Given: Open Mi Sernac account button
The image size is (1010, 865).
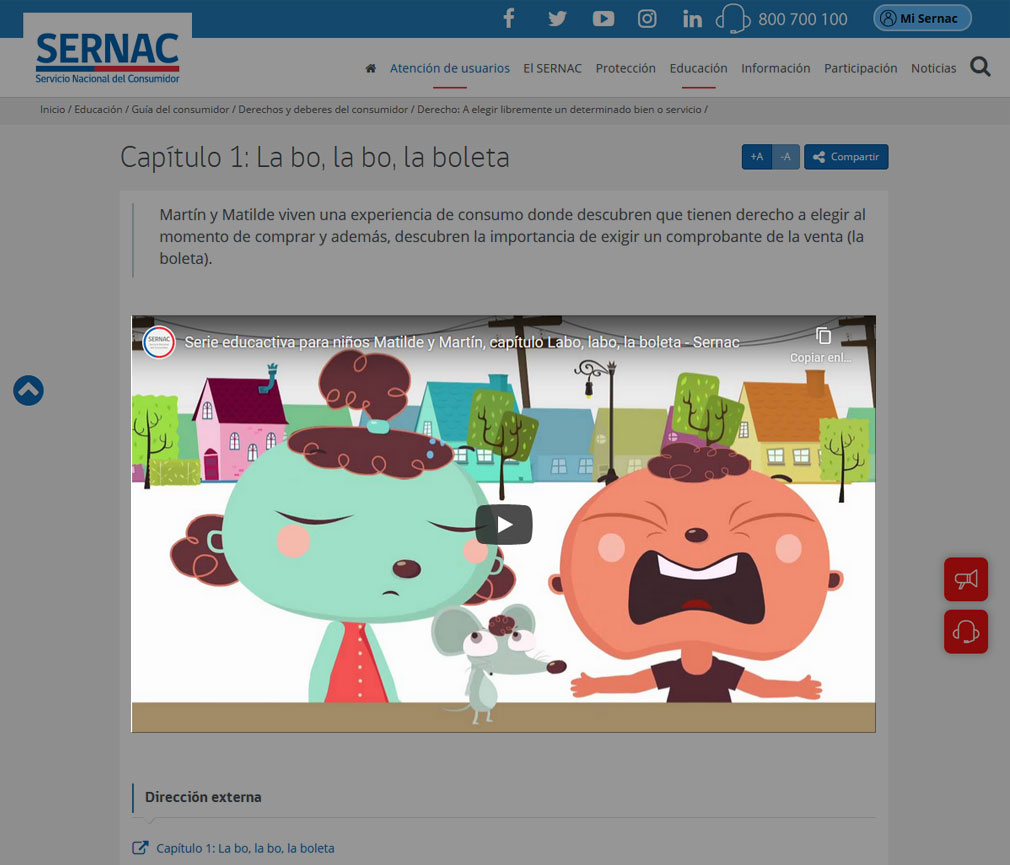Looking at the screenshot, I should click(922, 18).
